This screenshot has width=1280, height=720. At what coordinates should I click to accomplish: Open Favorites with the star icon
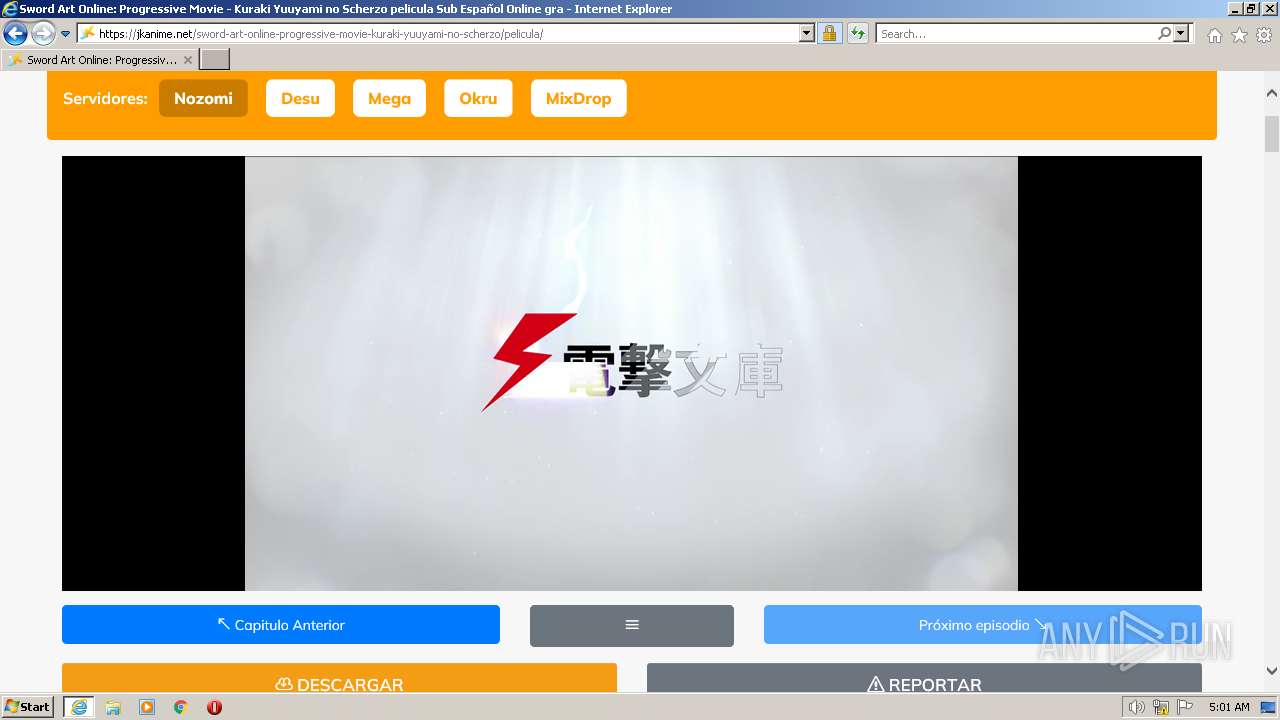click(x=1239, y=35)
